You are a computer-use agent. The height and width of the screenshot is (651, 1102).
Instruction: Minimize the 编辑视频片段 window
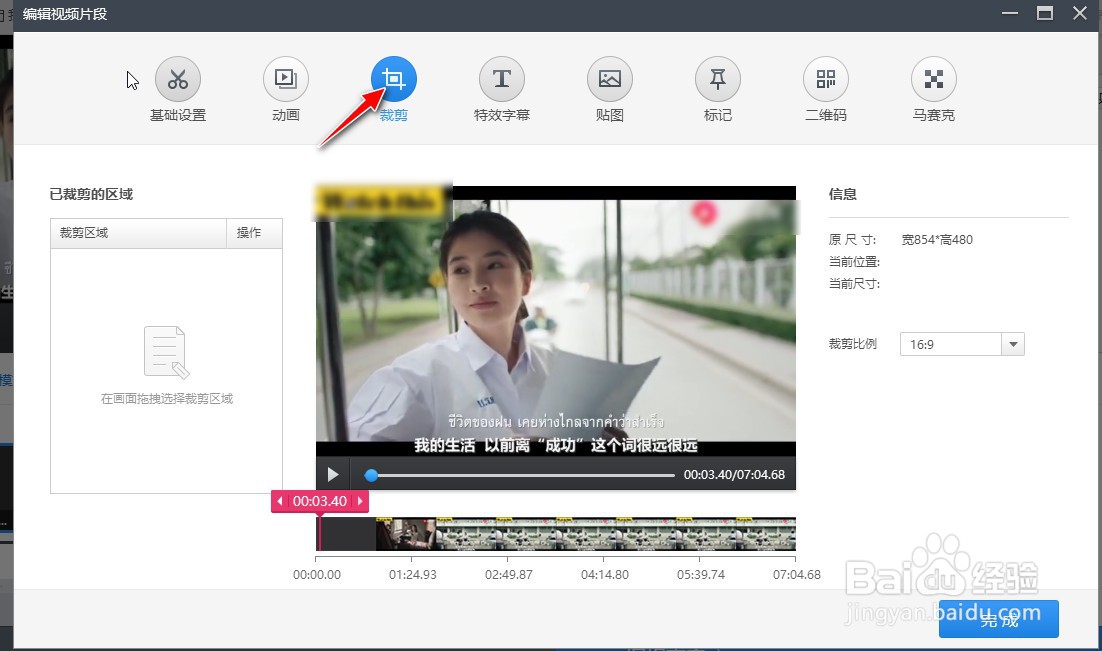[x=1010, y=13]
